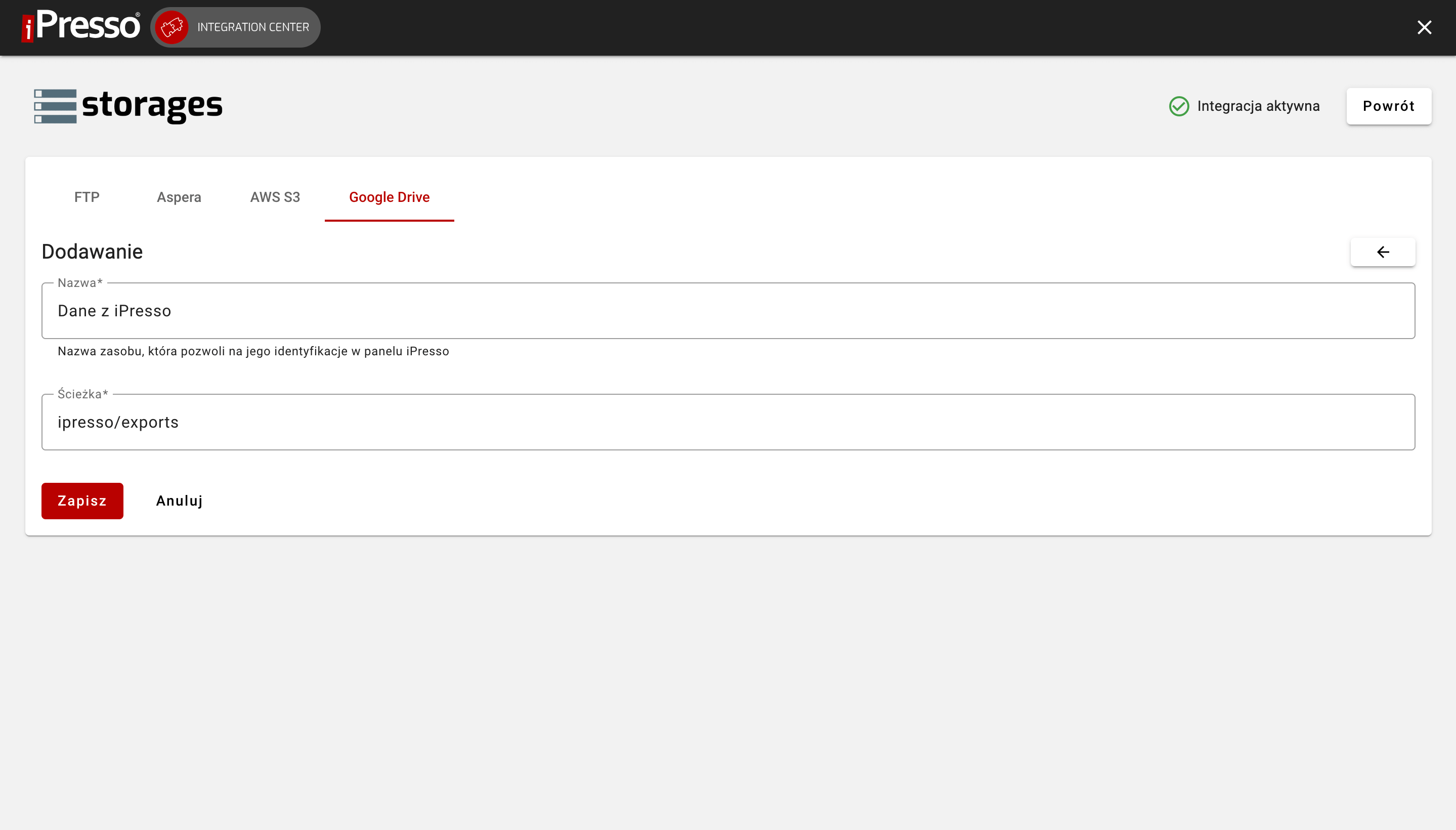Click into the Ścieżka path field
Viewport: 1456px width, 830px height.
click(x=727, y=423)
